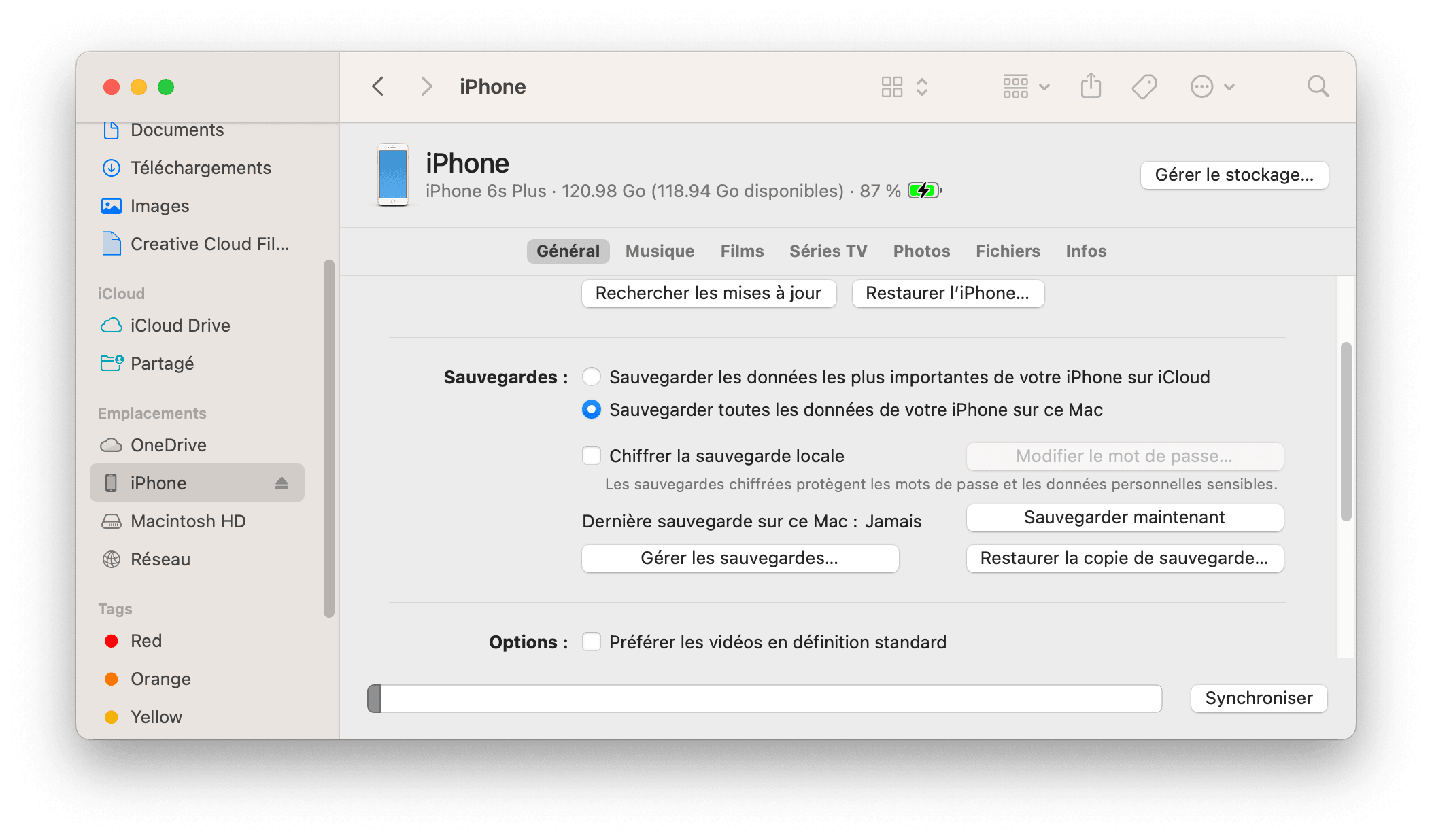Click Sauvegarder maintenant button
Viewport: 1432px width, 840px height.
(1125, 517)
